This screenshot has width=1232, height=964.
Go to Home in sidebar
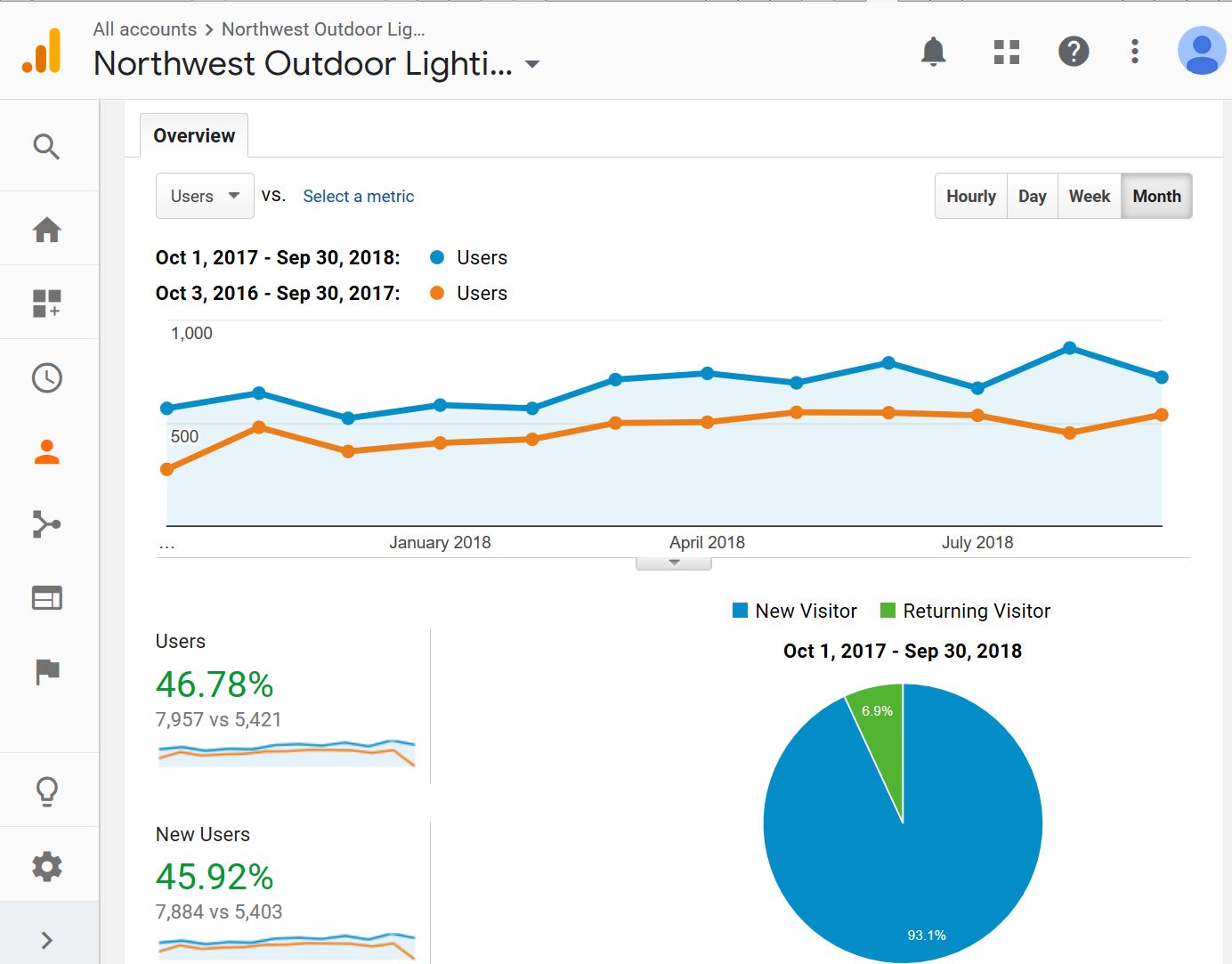point(46,230)
